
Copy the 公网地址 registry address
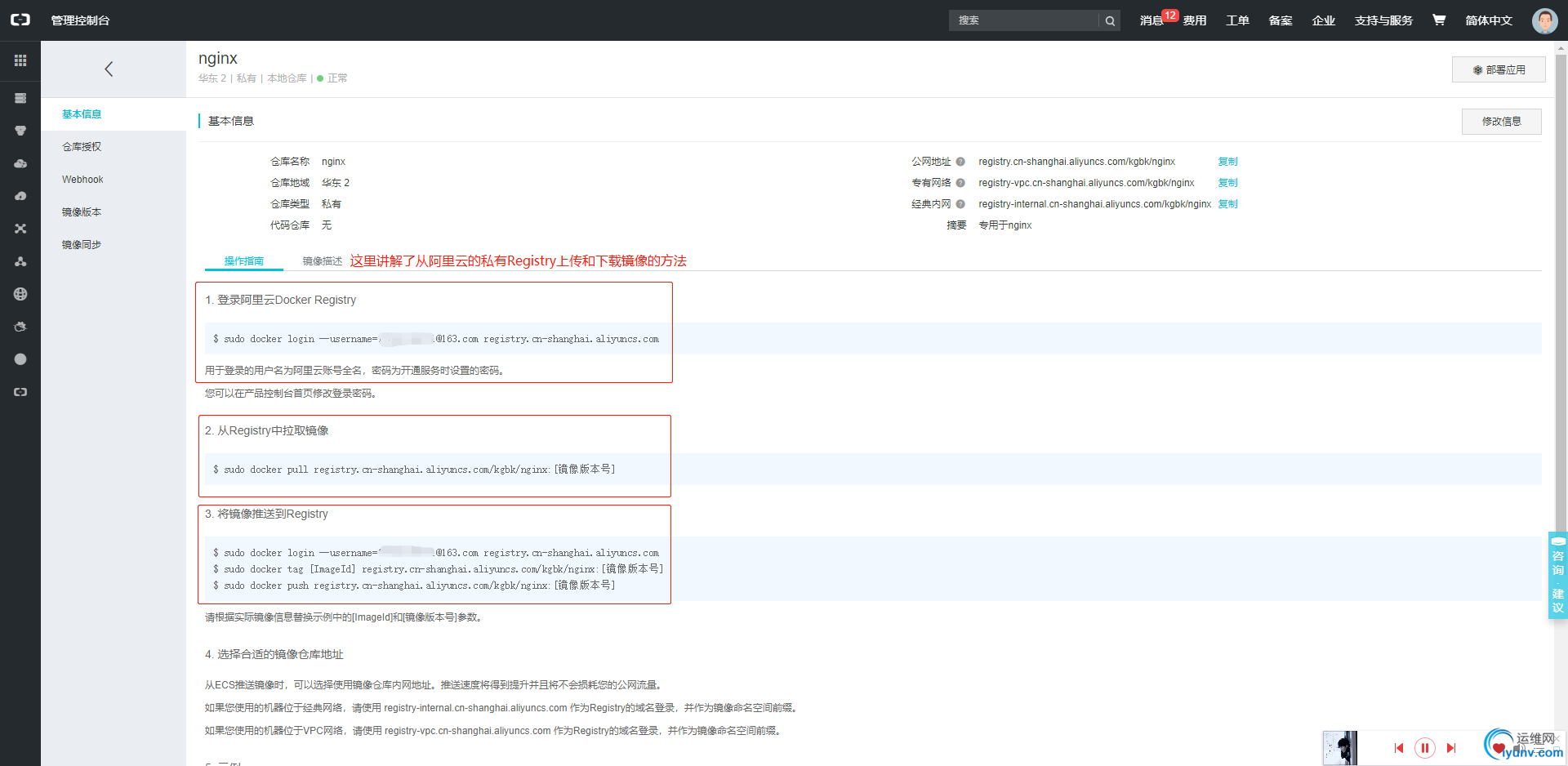tap(1227, 162)
